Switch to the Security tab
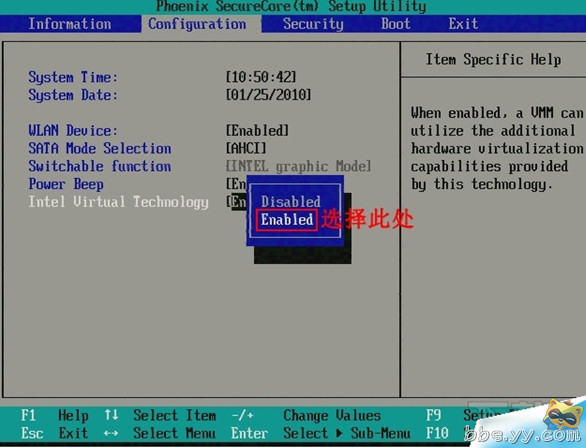The height and width of the screenshot is (448, 586). pyautogui.click(x=313, y=24)
